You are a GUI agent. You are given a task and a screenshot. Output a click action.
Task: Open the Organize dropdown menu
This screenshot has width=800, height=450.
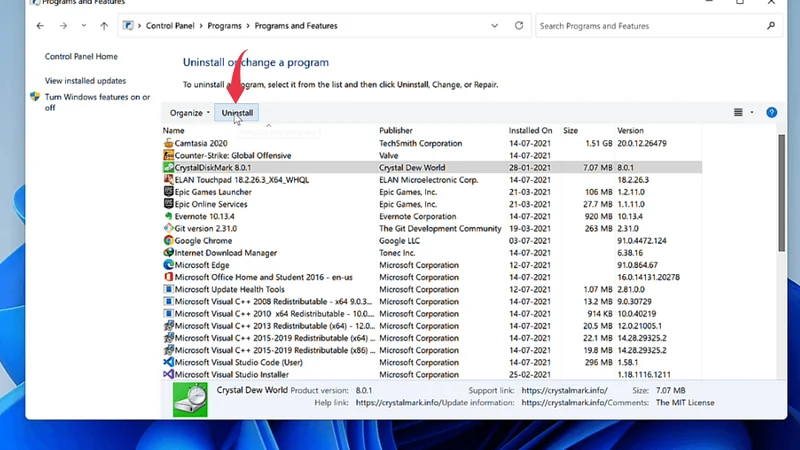(x=189, y=113)
